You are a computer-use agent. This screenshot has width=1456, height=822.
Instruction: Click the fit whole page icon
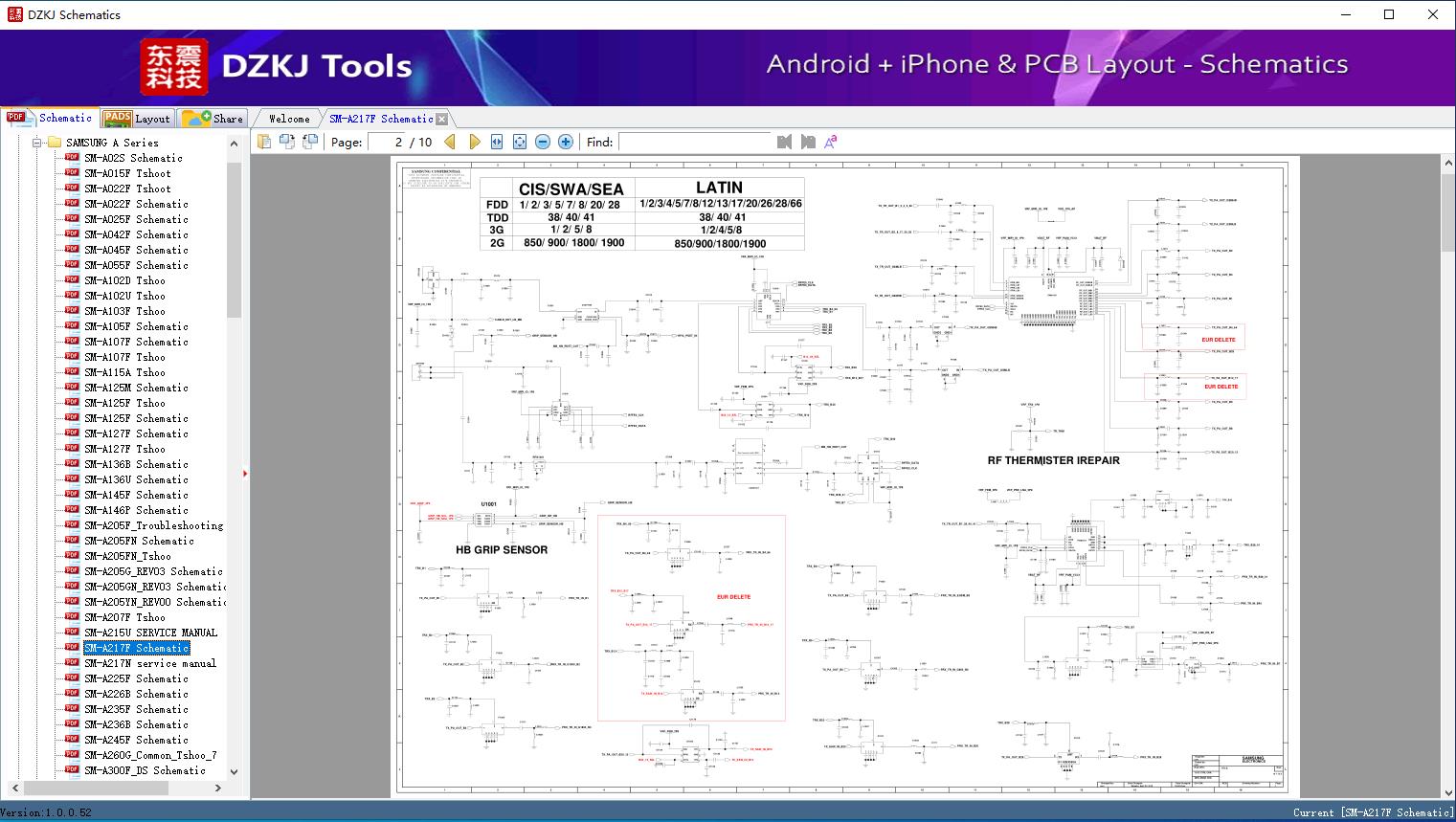[x=520, y=142]
